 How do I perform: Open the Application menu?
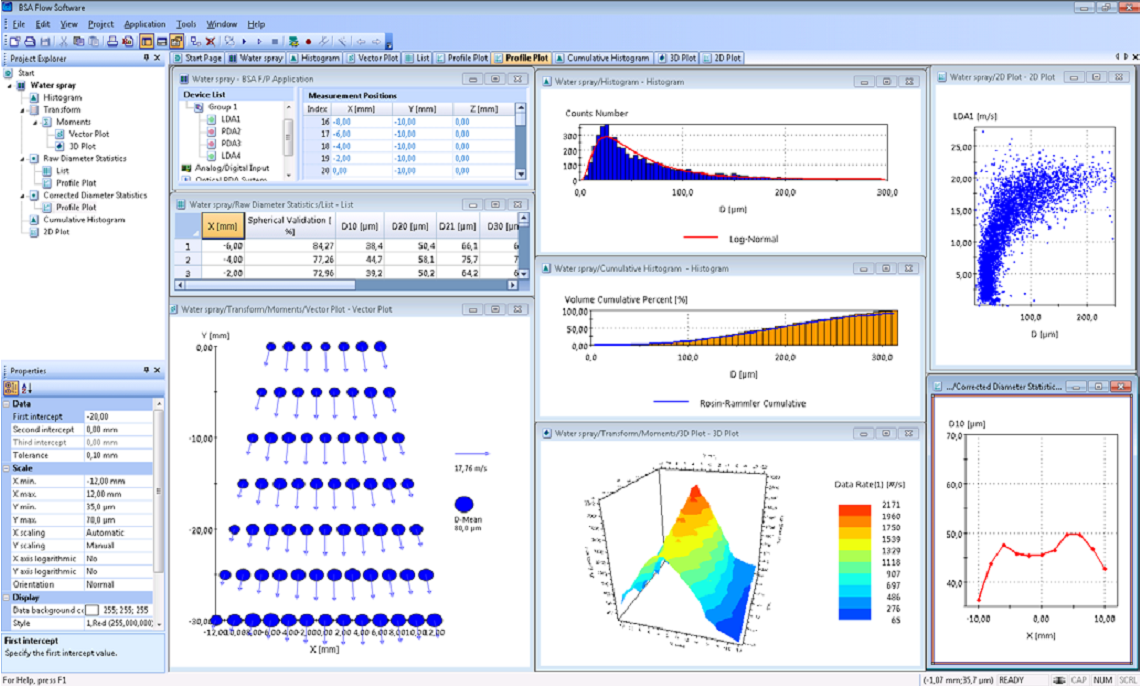[145, 24]
